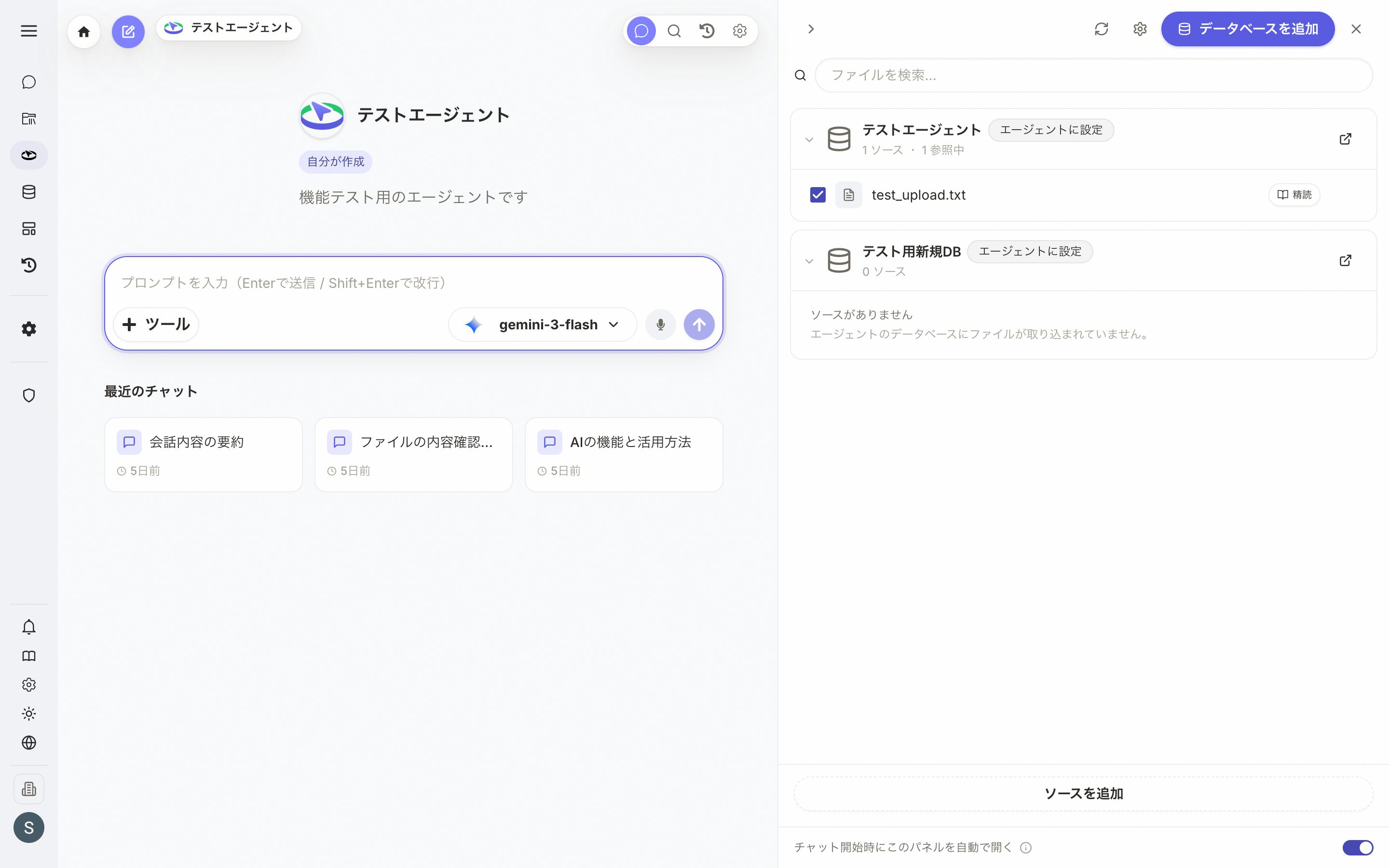Open the ツール button in the prompt box

[x=156, y=325]
